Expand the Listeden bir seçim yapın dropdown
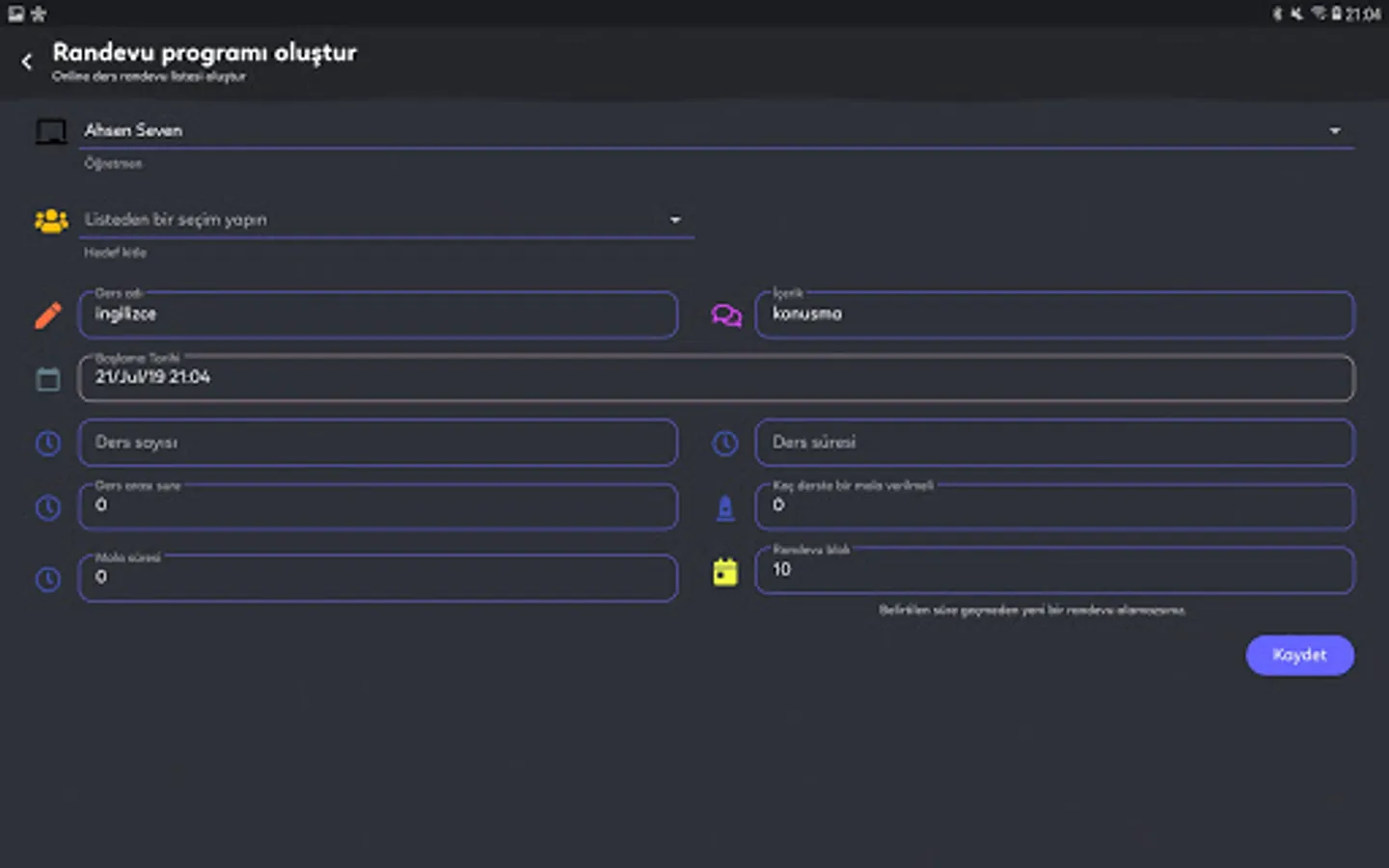Screen dimensions: 1389x868 pos(388,220)
